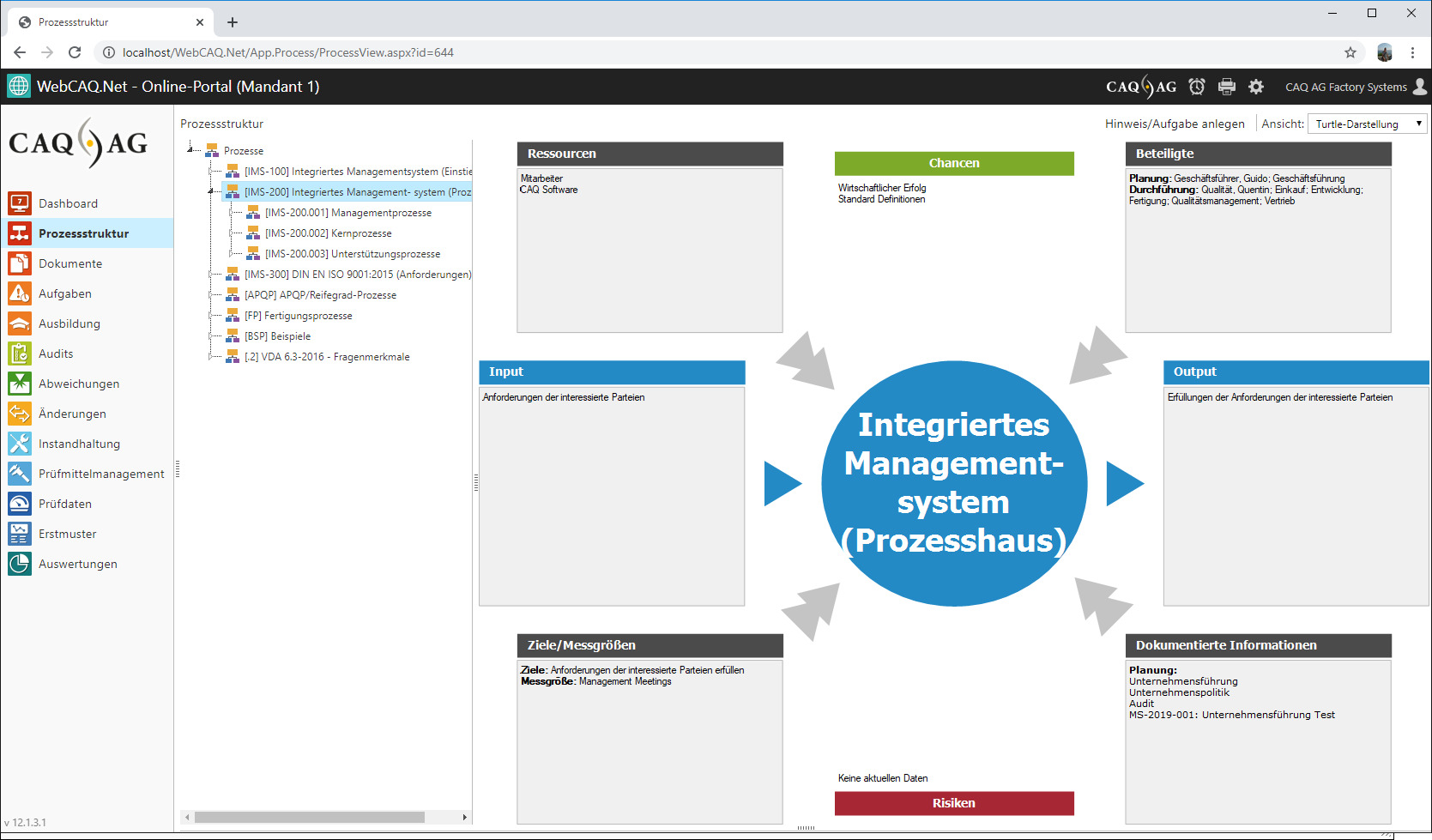The width and height of the screenshot is (1432, 840).
Task: Click the tree panel horizontal scrollbar
Action: [x=309, y=817]
